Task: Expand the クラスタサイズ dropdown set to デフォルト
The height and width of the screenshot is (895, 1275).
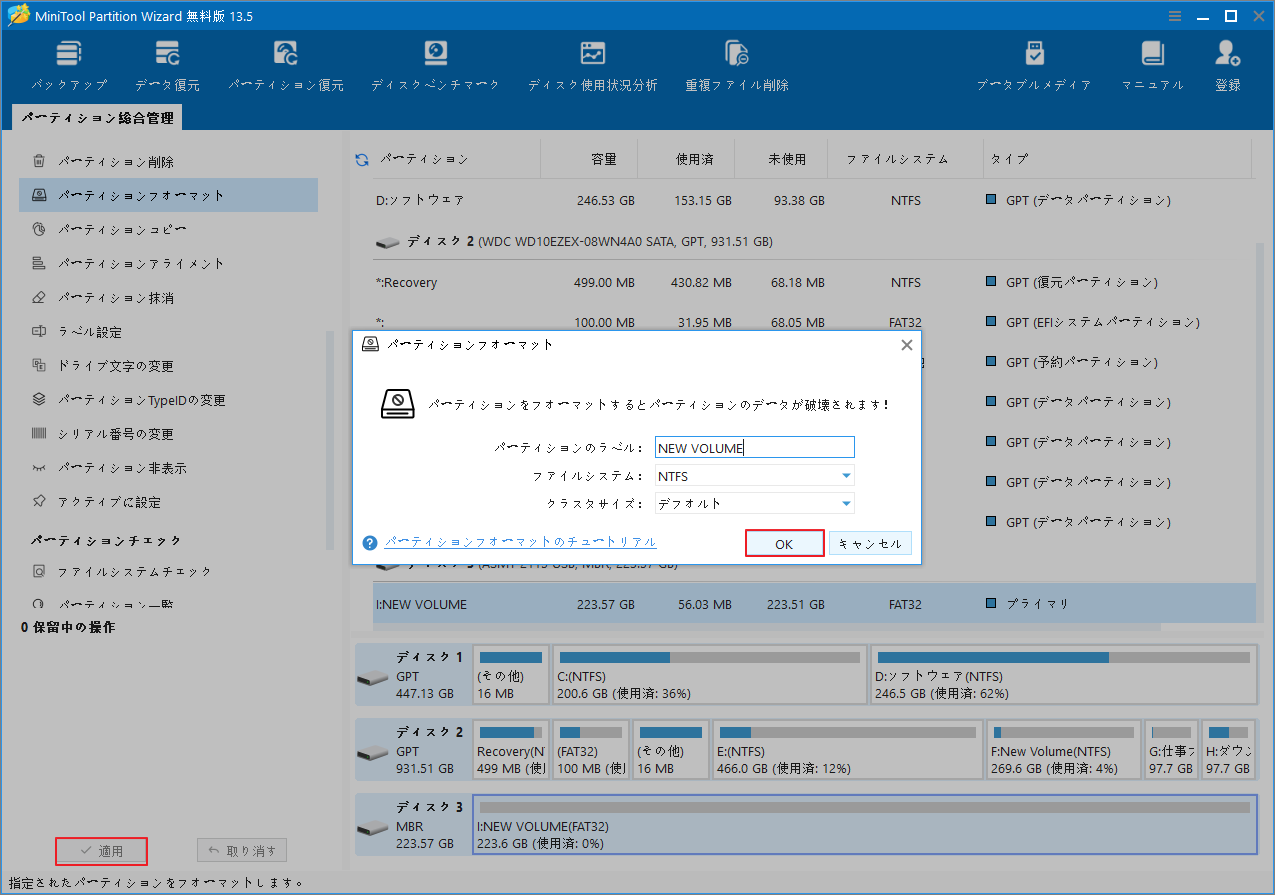Action: (x=754, y=503)
